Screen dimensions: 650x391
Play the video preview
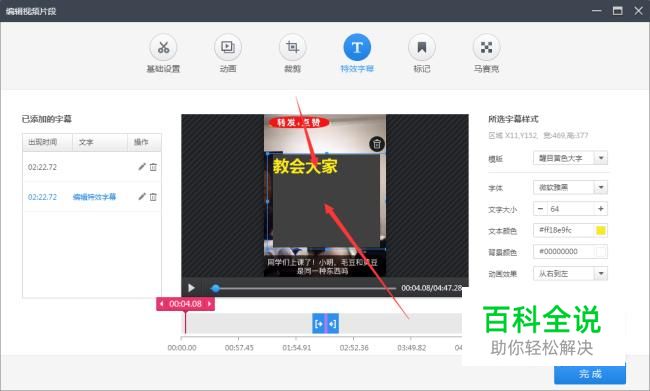pos(191,288)
